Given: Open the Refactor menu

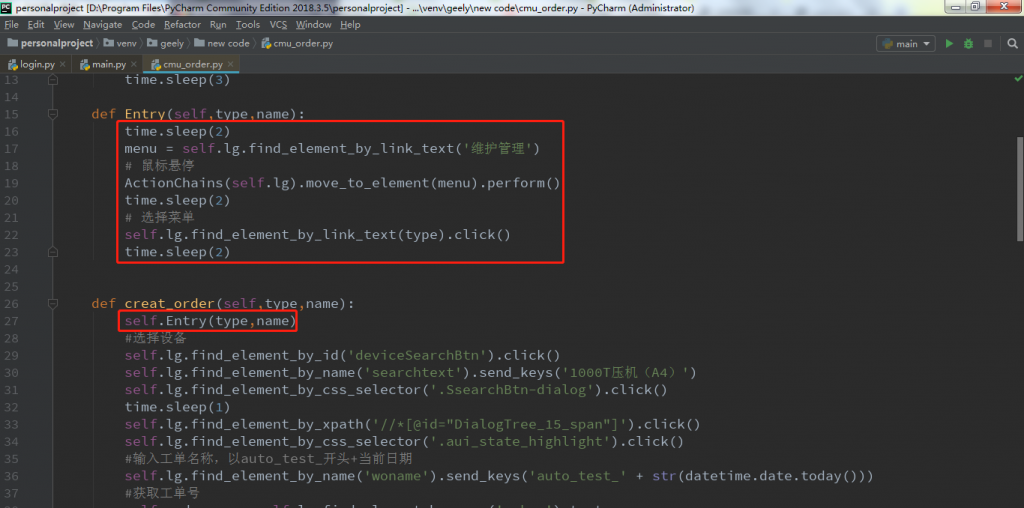Looking at the screenshot, I should 182,24.
